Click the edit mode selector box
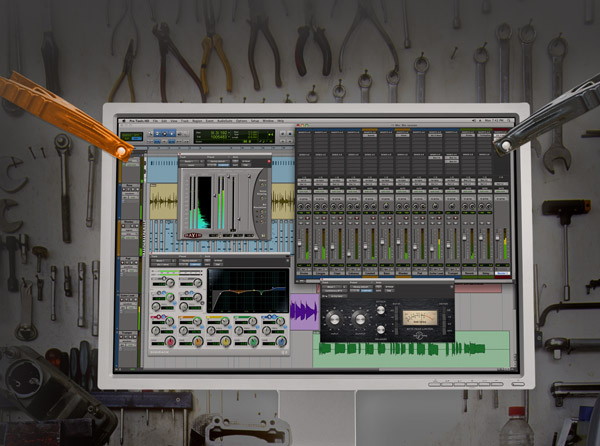This screenshot has width=600, height=446. coord(132,137)
